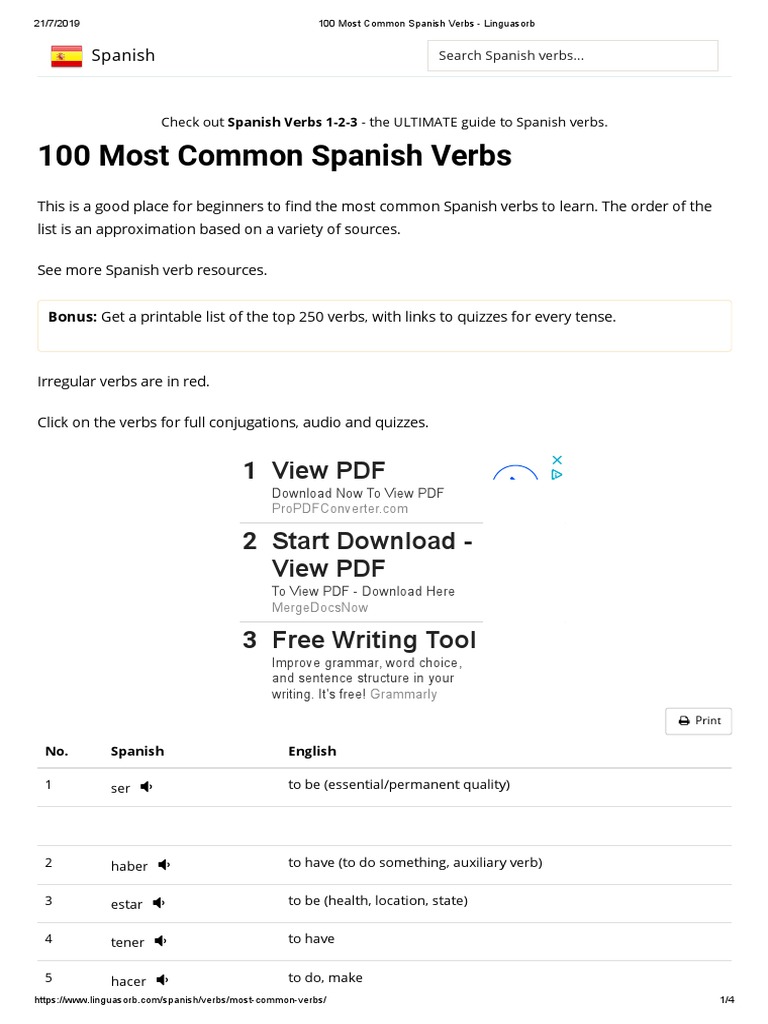Open the verb estar conjugation link

point(127,904)
